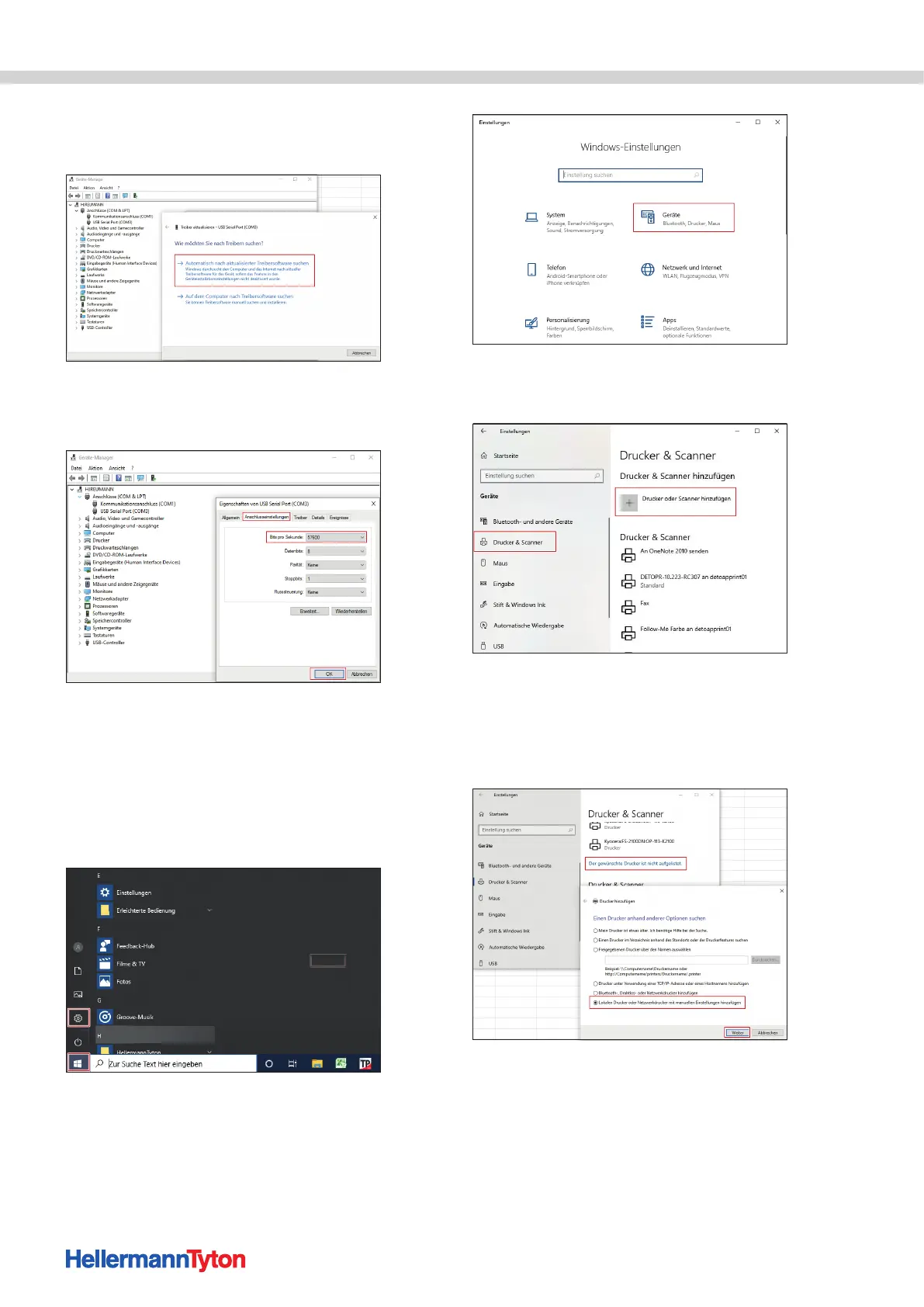Screen dimensions: 924x1307
Task: Click the Erweitert... button in port settings
Action: [309, 611]
